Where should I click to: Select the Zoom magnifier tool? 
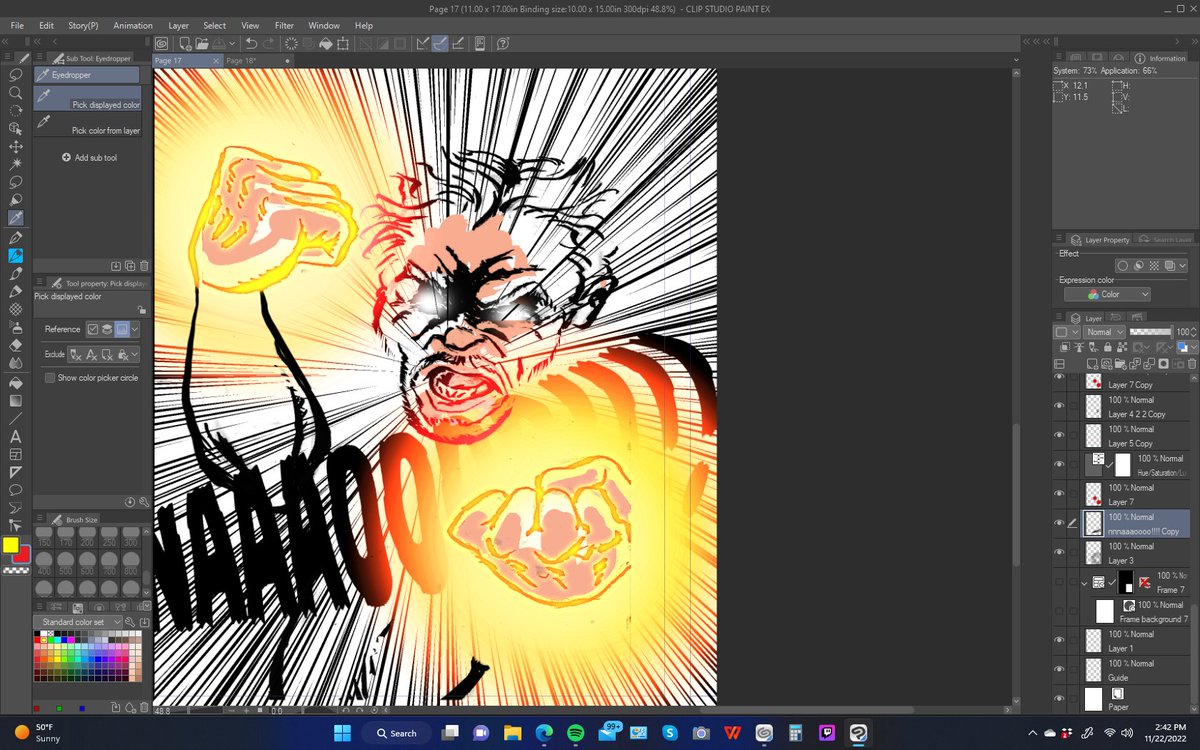(16, 93)
